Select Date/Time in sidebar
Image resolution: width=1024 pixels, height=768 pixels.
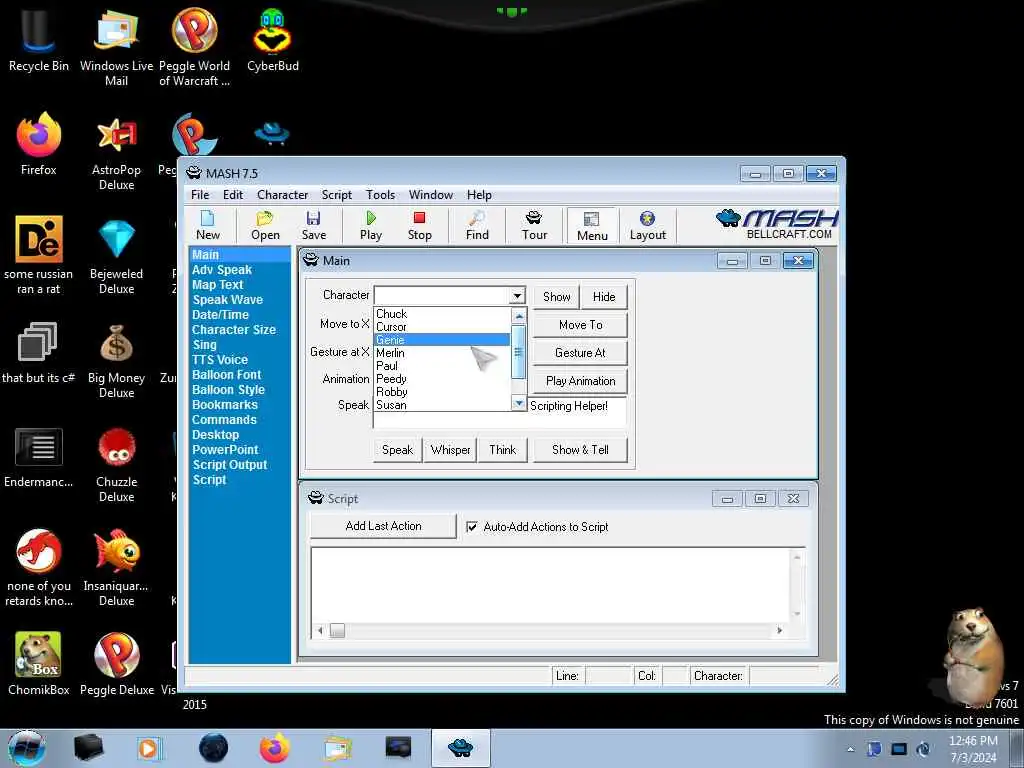click(x=220, y=315)
